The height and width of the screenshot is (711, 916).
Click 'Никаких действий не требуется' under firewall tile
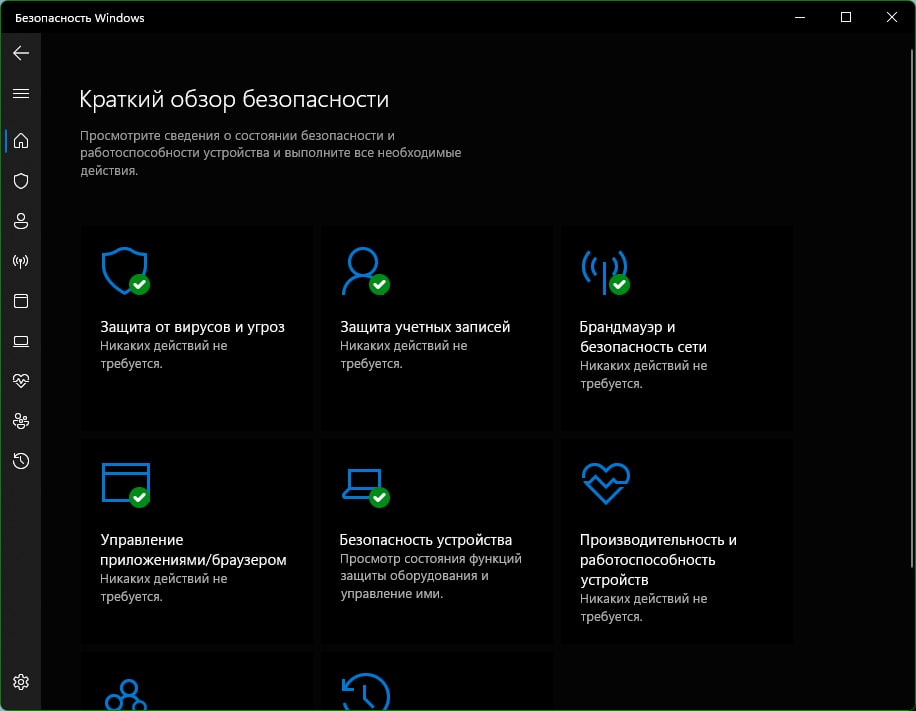643,374
